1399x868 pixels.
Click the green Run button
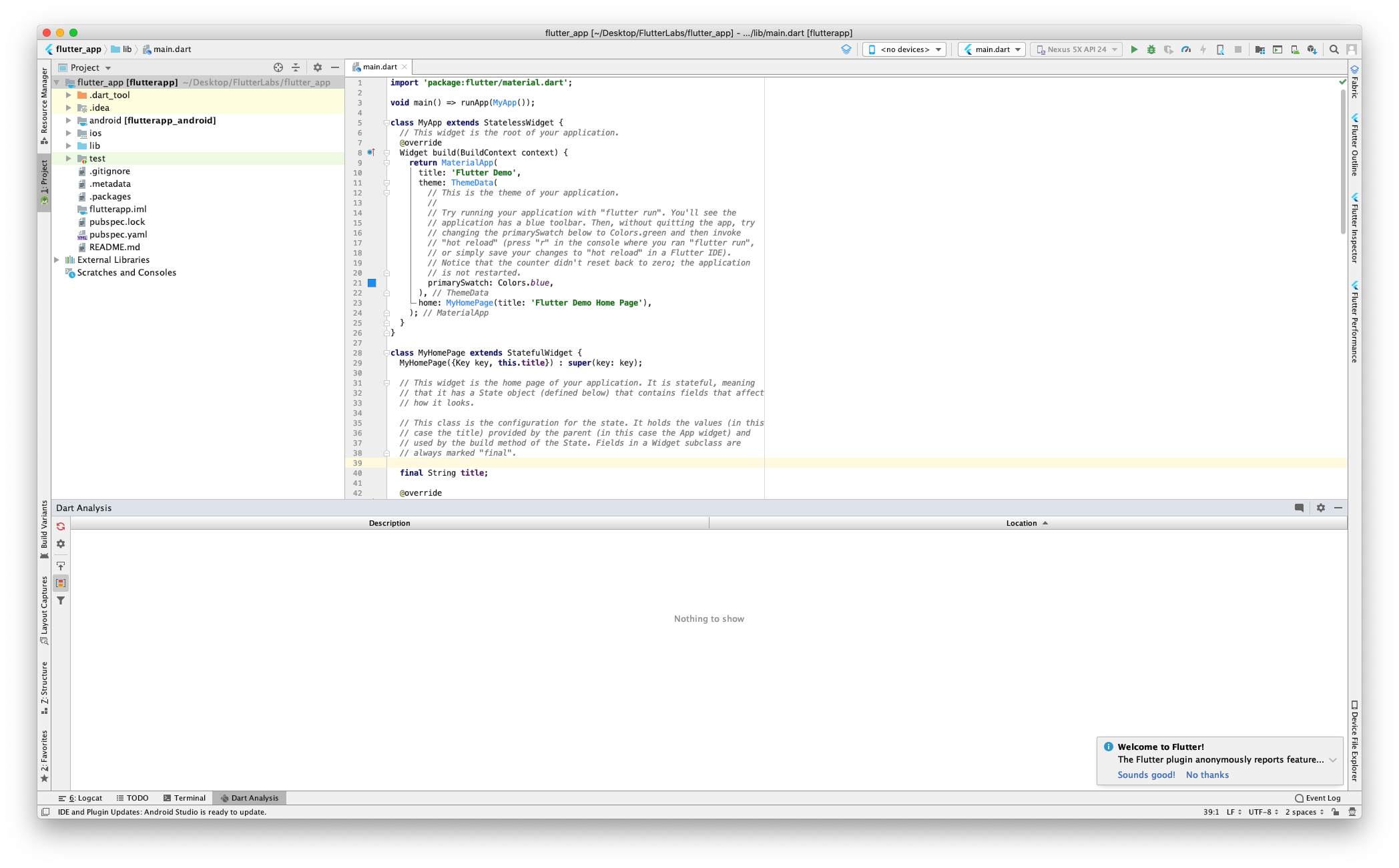1133,49
